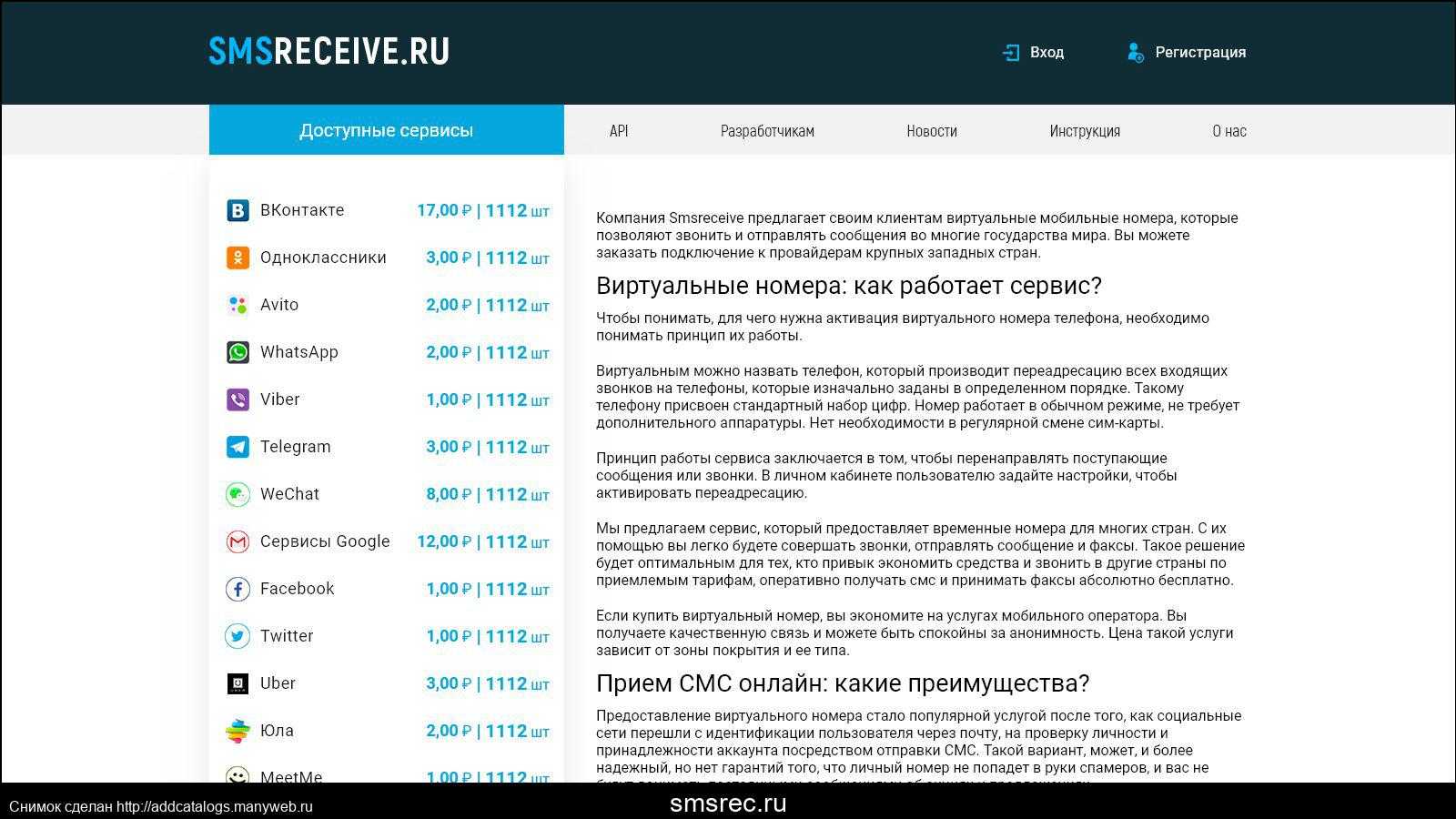Click the login arrow icon beside Вход
This screenshot has width=1456, height=819.
[x=1010, y=53]
